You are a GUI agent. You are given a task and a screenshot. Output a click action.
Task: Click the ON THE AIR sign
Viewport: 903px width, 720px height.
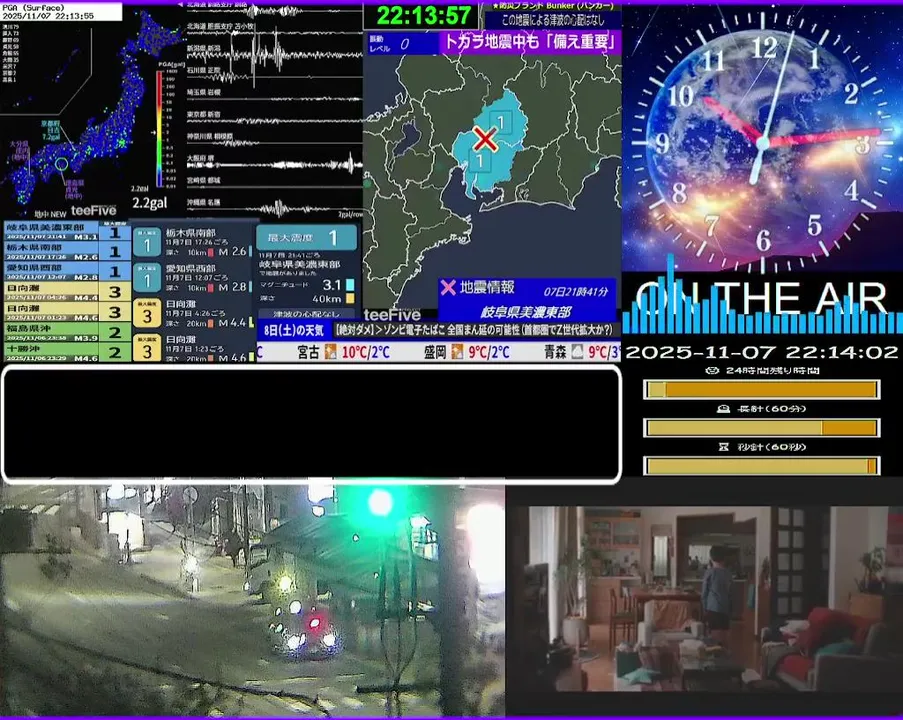coord(761,298)
